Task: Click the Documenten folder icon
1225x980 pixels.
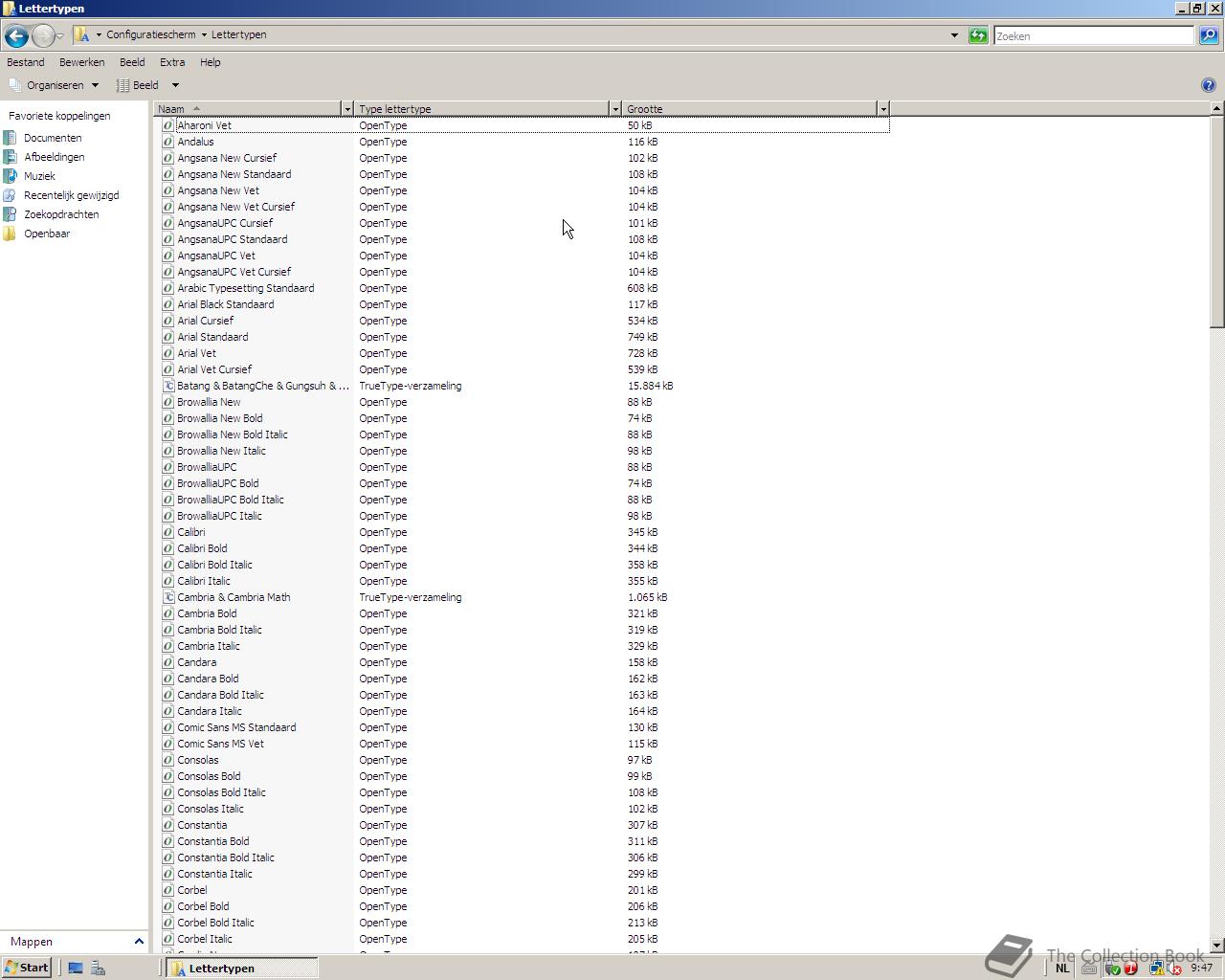Action: 11,138
